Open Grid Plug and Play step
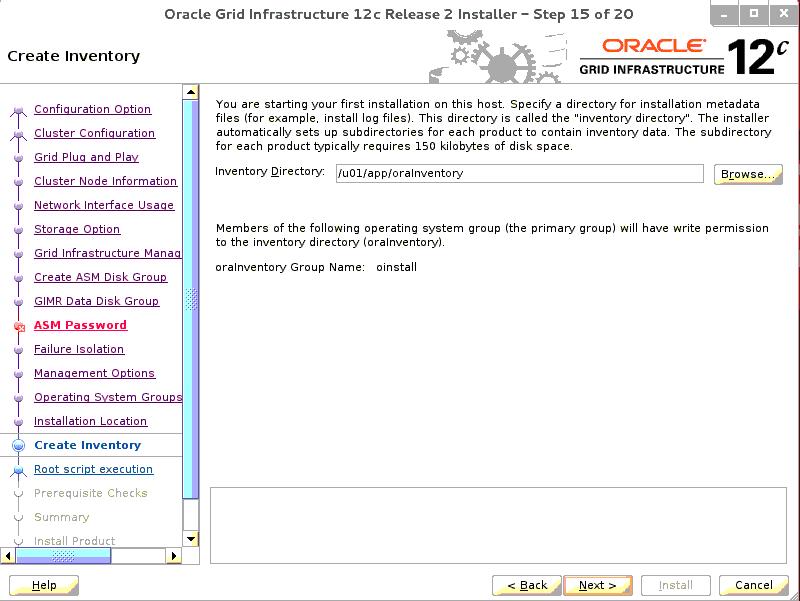 point(86,157)
